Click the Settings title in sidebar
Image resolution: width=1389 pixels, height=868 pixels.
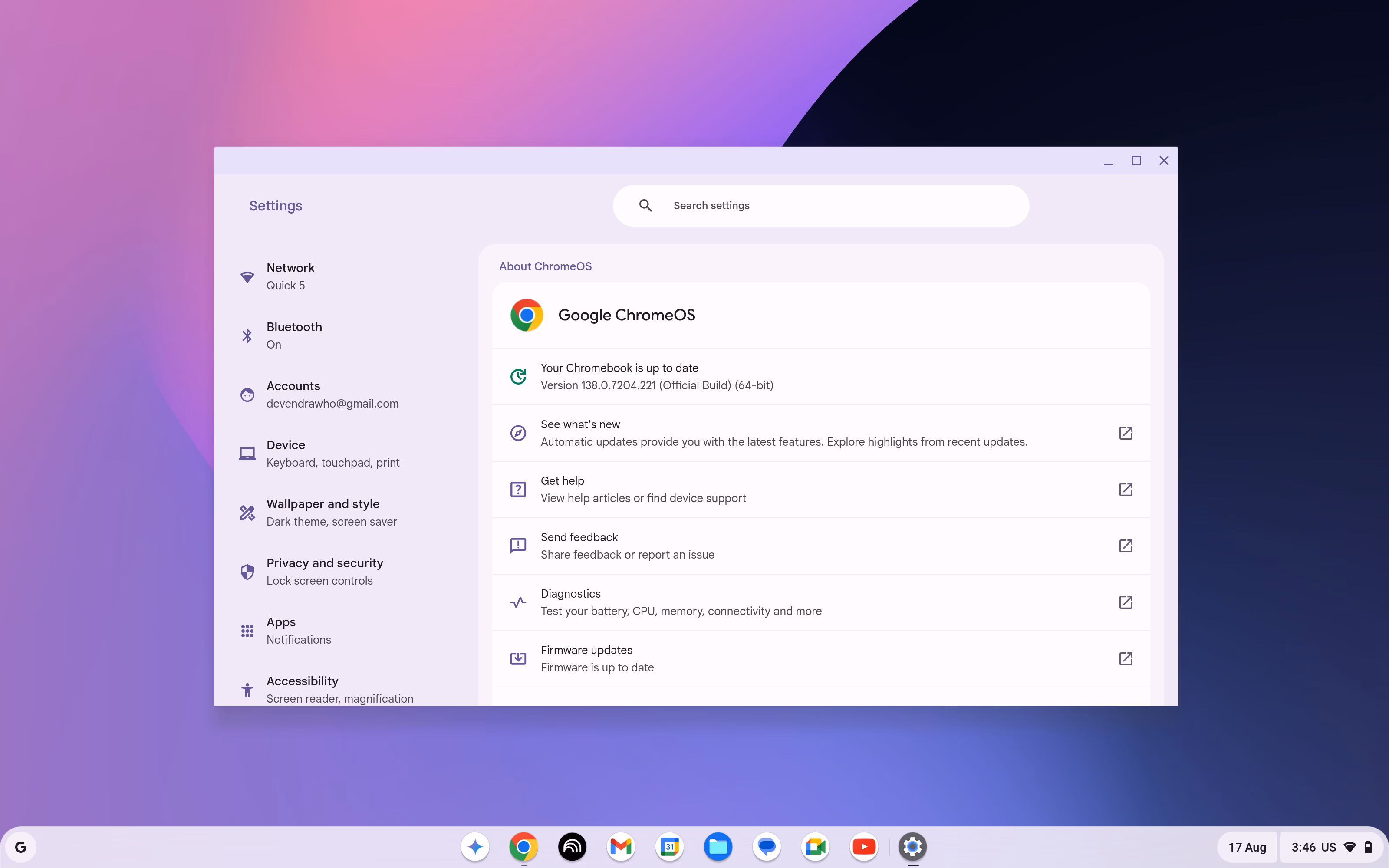[x=276, y=206]
